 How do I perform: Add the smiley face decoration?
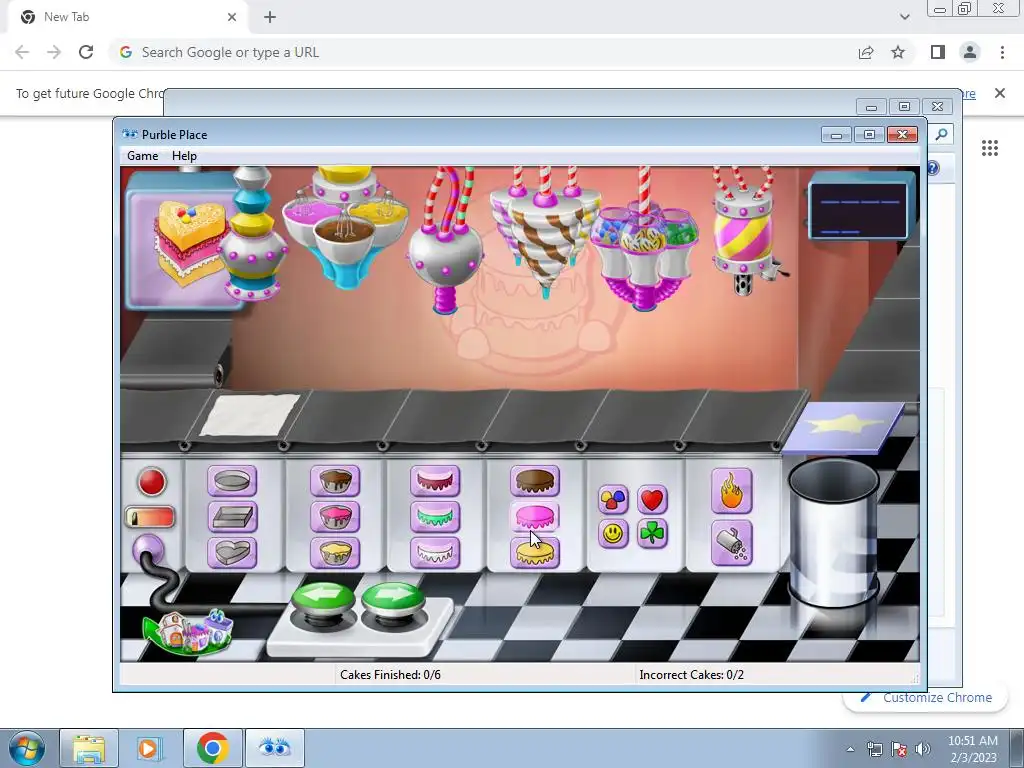613,534
